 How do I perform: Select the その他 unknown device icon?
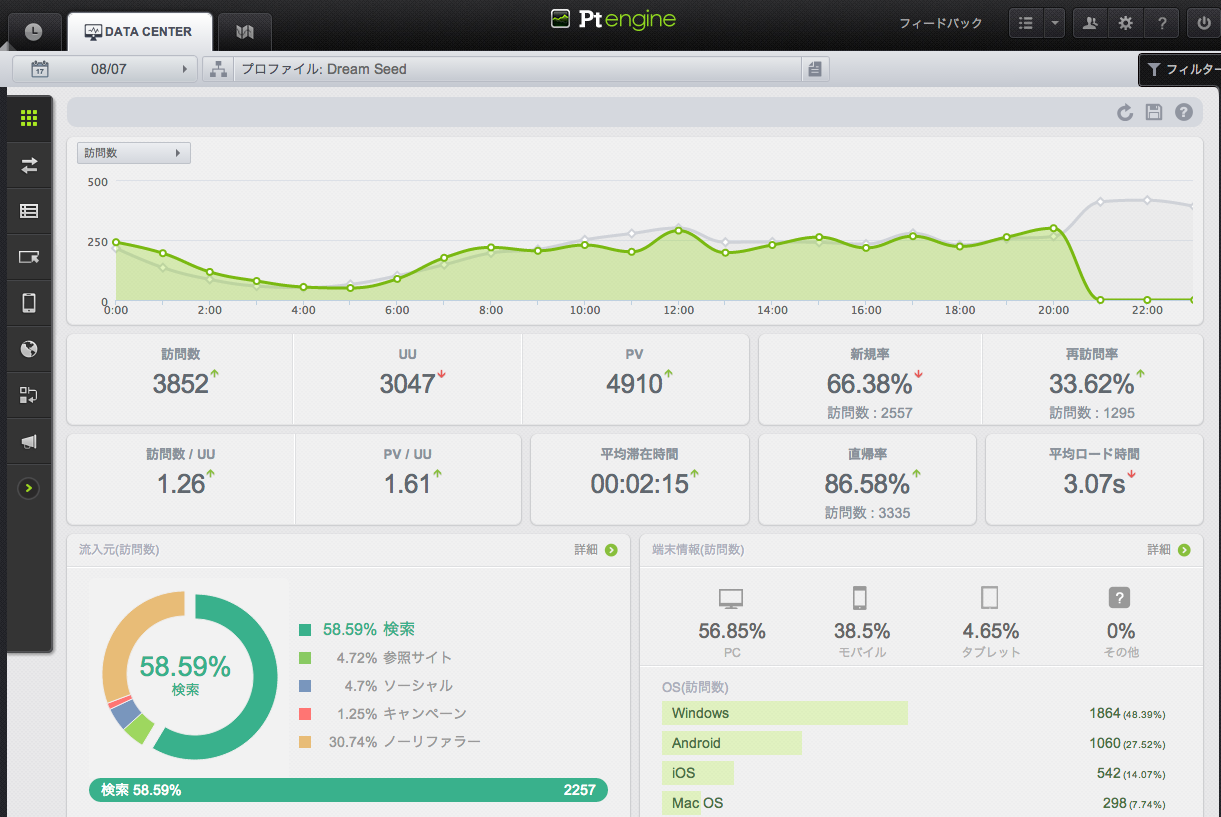click(1120, 598)
